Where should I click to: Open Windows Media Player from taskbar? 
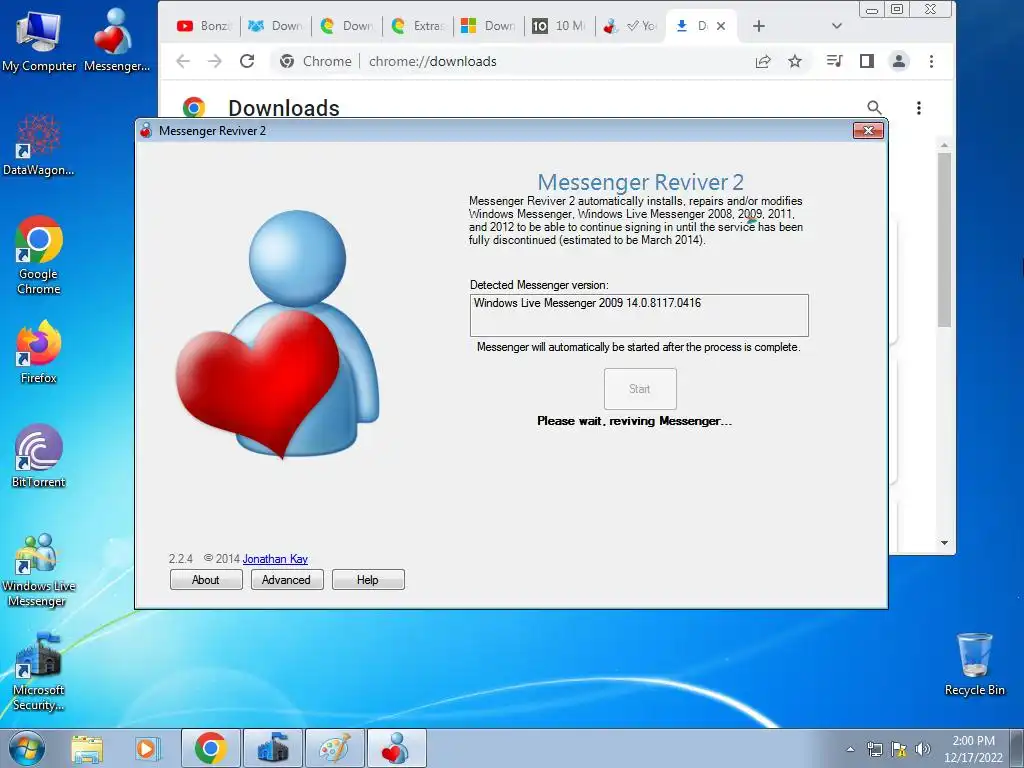pyautogui.click(x=147, y=748)
